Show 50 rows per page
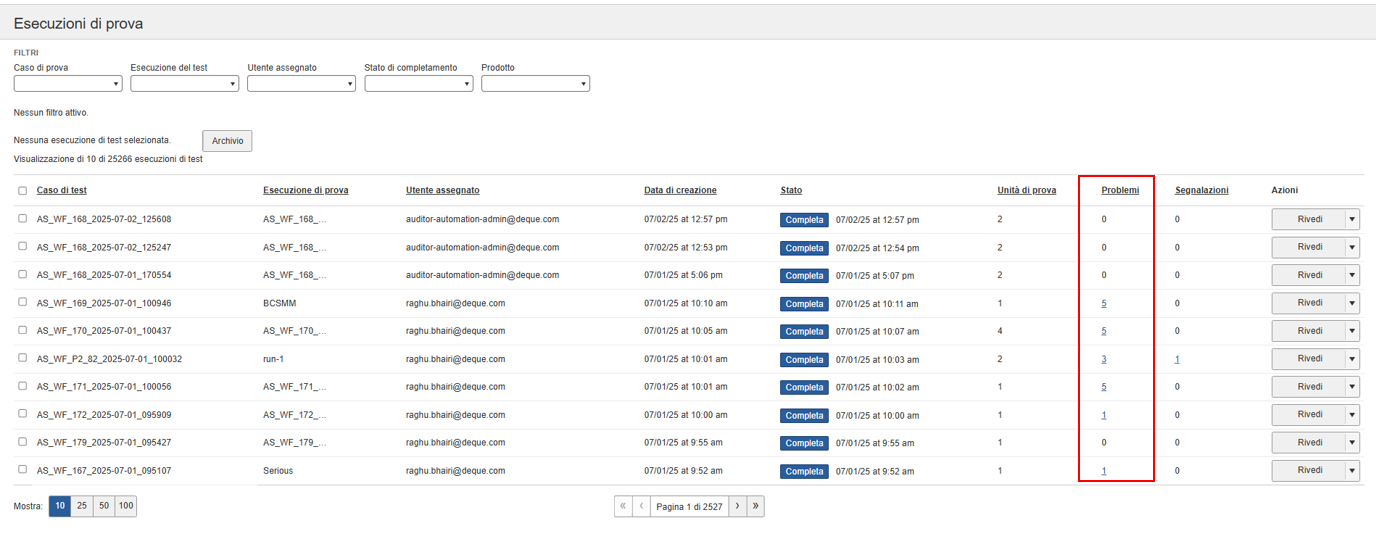 (104, 507)
